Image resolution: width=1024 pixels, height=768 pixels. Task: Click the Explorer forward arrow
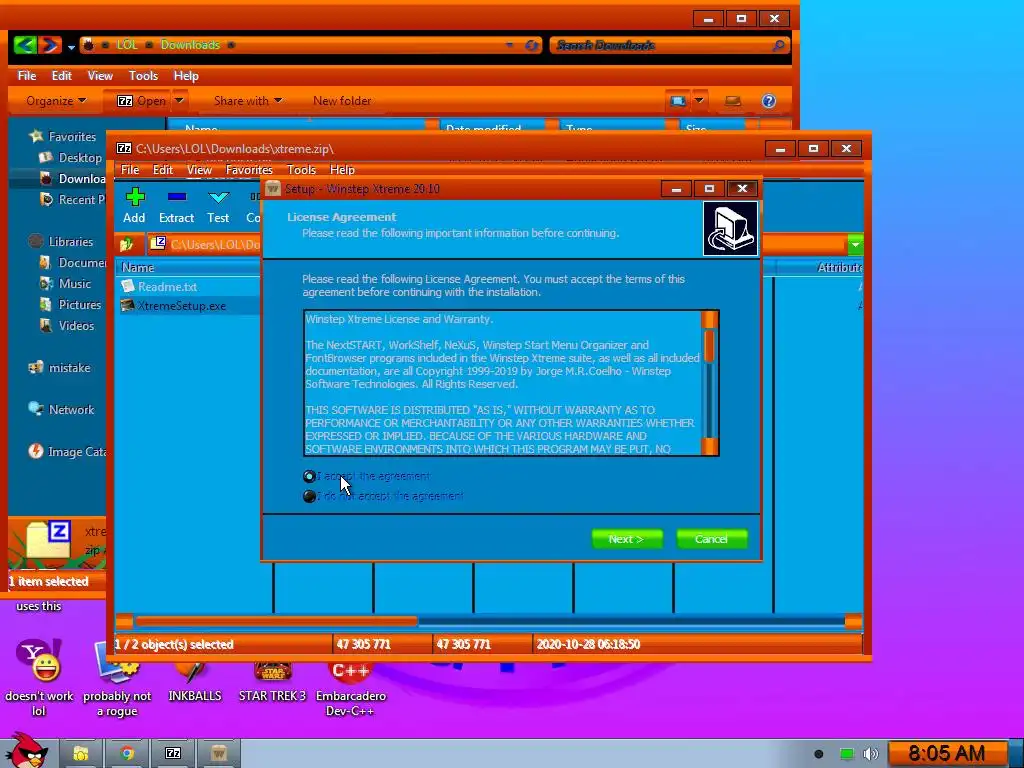[50, 45]
